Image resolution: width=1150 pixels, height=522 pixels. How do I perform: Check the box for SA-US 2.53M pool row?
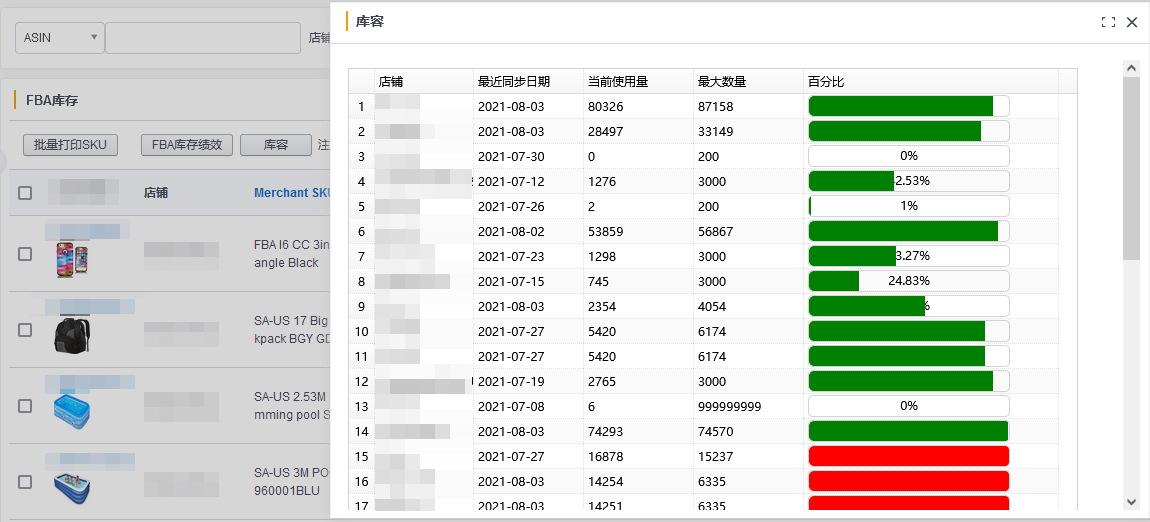tap(25, 405)
